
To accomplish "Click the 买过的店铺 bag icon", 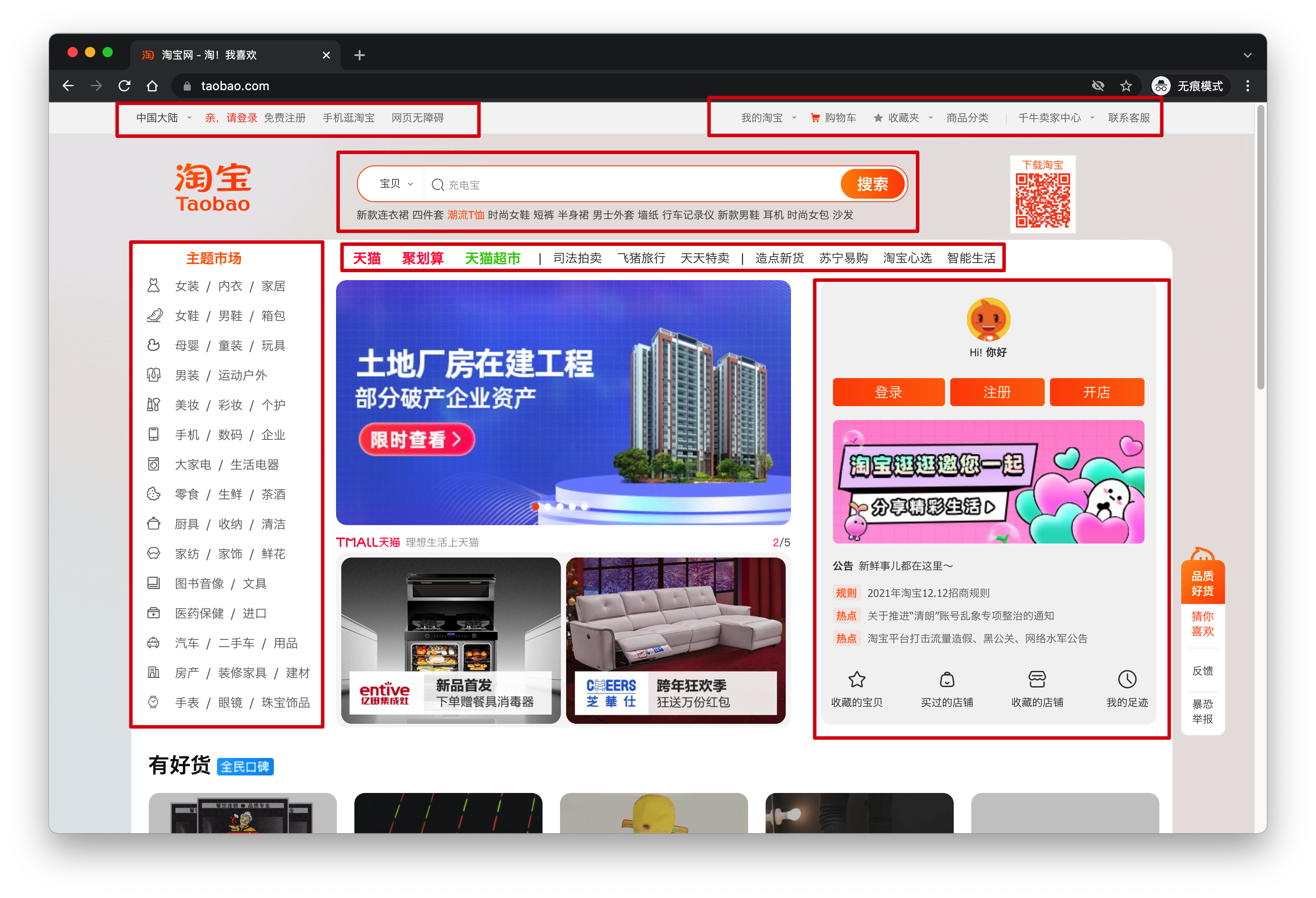I will [947, 679].
